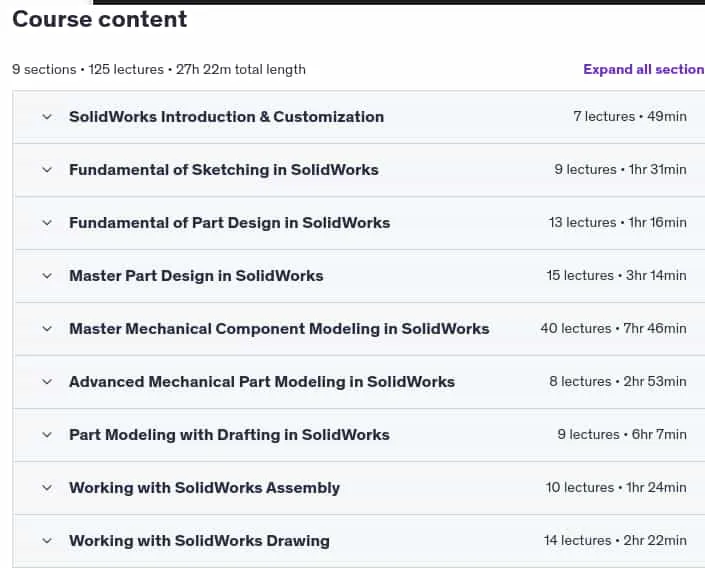
Task: Expand Master Part Design section chevron
Action: [47, 276]
